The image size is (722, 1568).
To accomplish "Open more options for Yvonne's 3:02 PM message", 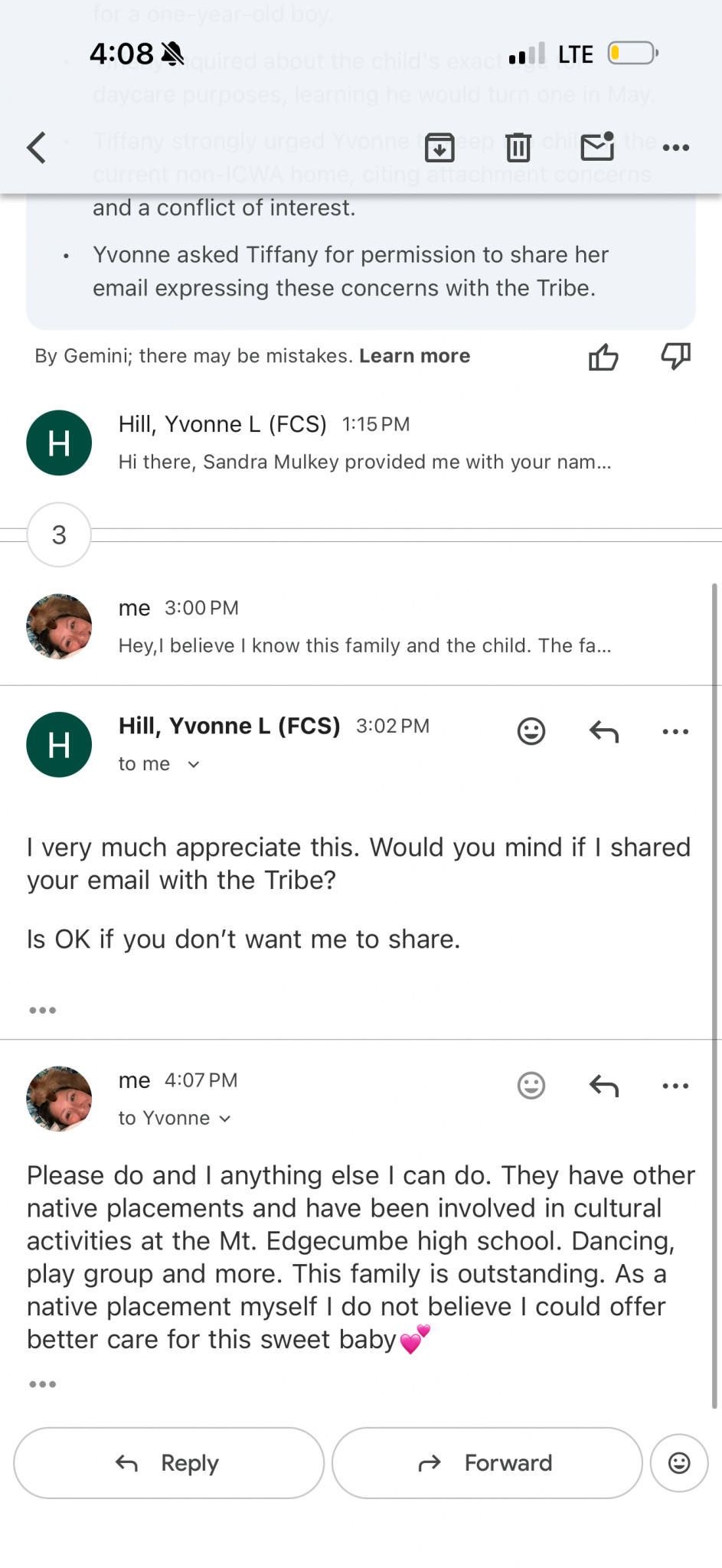I will tap(675, 732).
